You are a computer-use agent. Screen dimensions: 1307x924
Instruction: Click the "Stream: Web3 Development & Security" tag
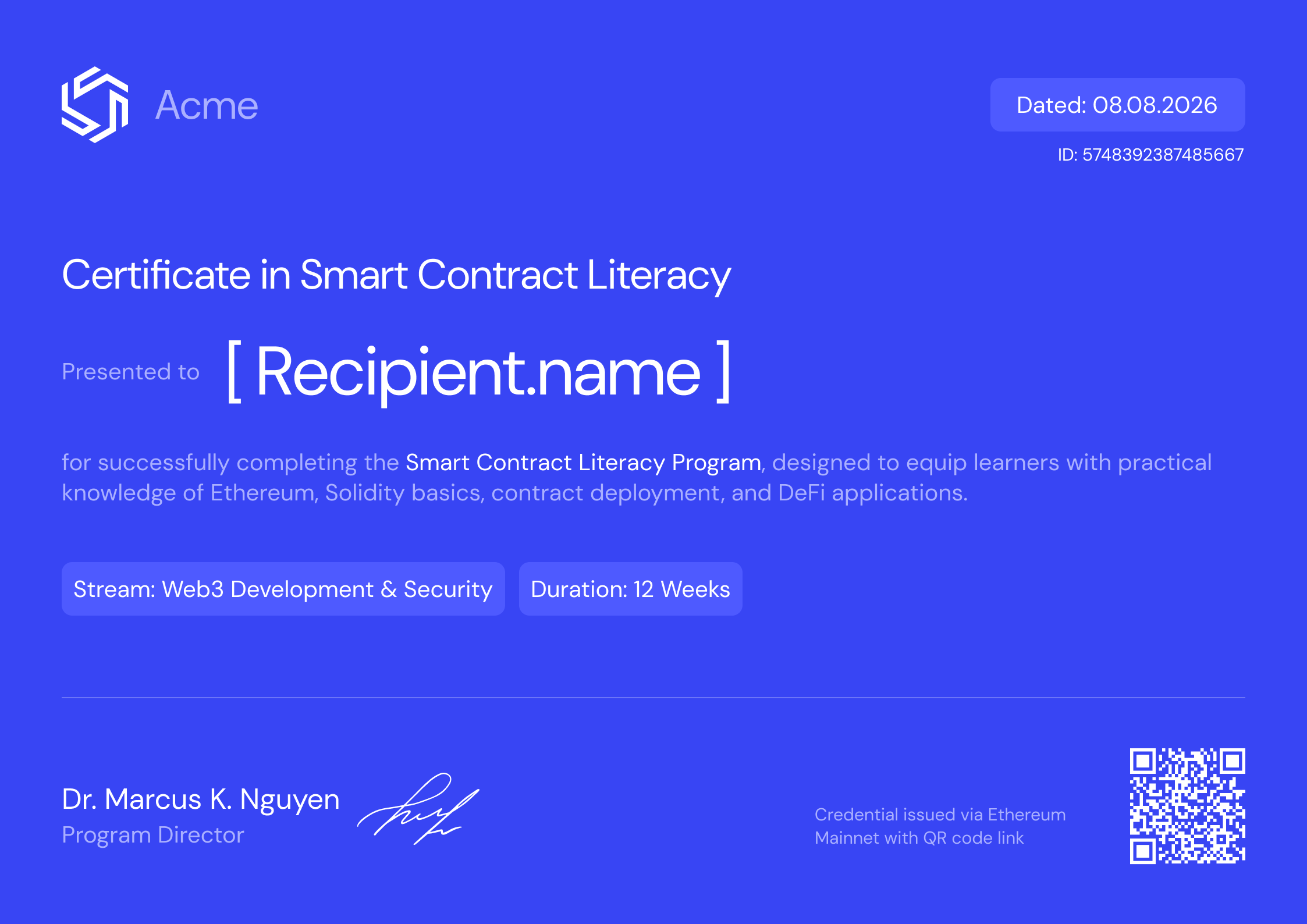pos(283,589)
